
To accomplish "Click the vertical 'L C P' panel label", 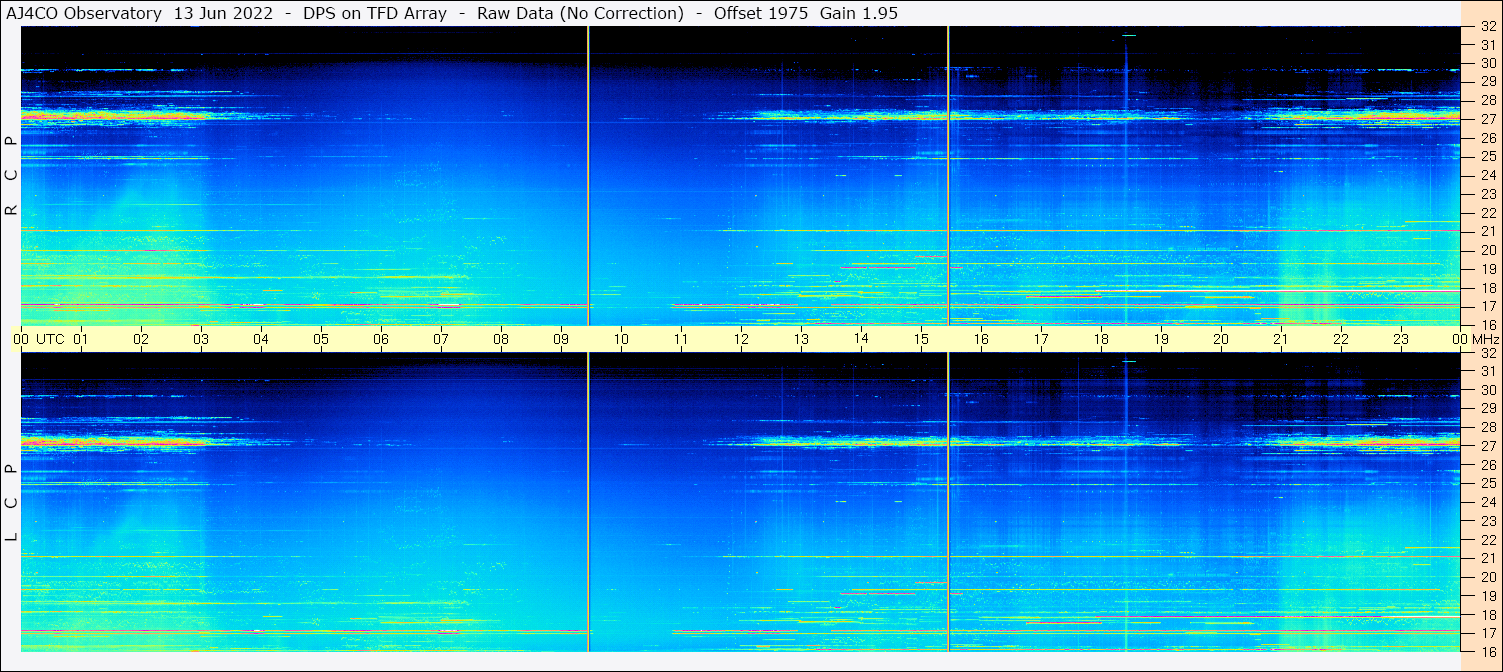I will click(12, 504).
